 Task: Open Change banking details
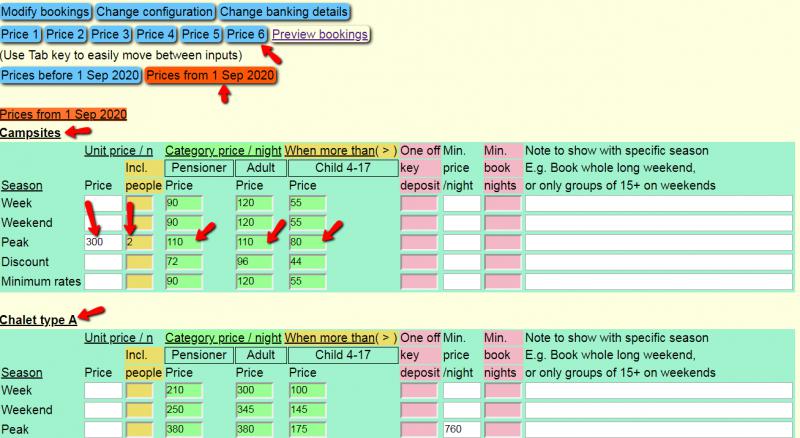tap(284, 12)
